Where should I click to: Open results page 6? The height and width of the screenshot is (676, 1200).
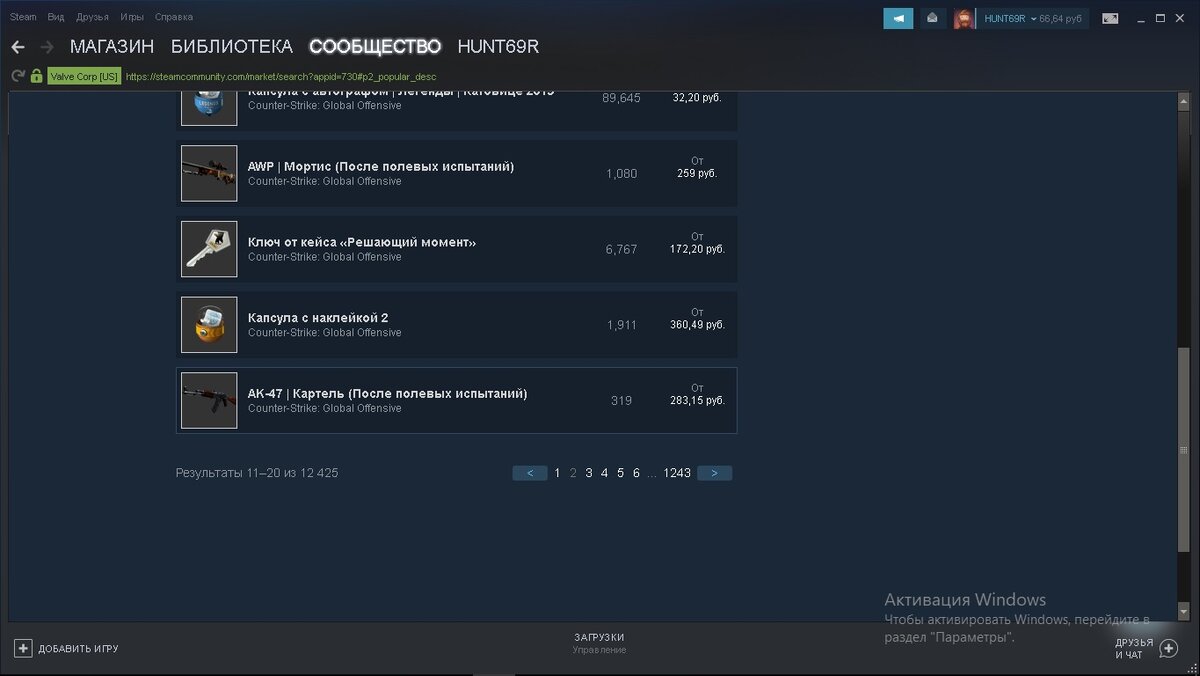[x=636, y=473]
